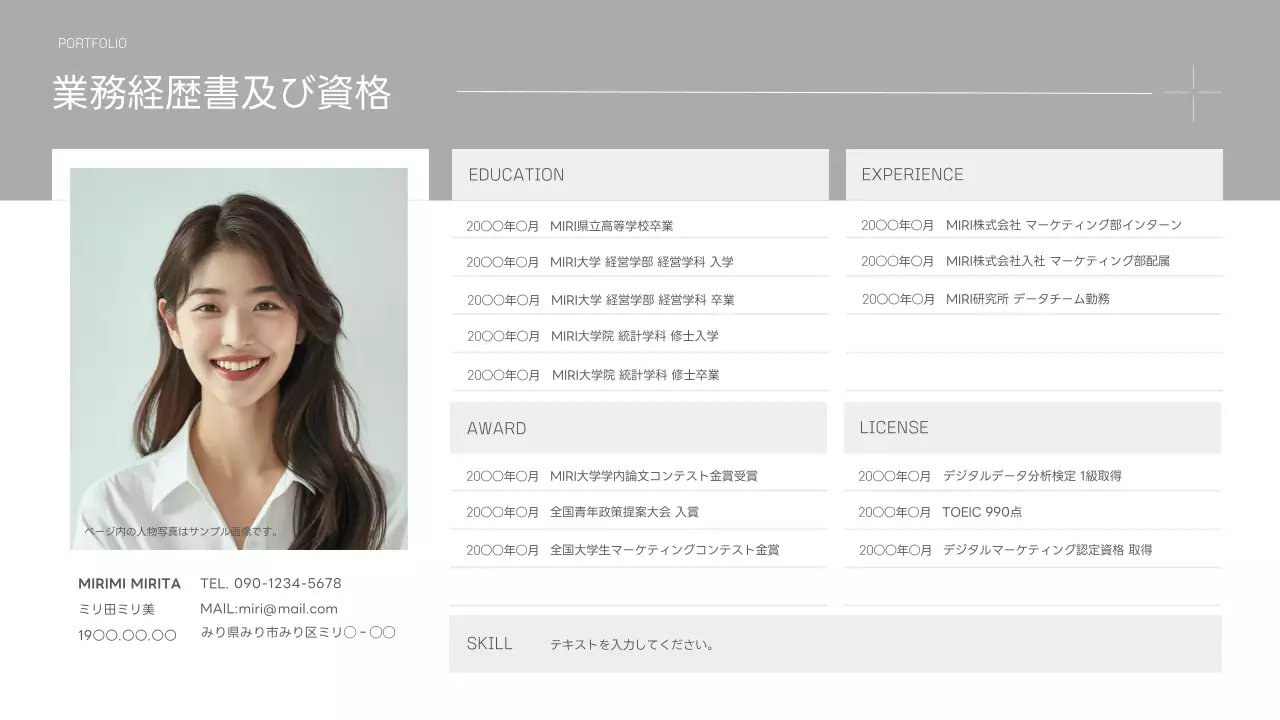This screenshot has width=1280, height=720.
Task: Click the テキストを入力してください placeholder text
Action: pyautogui.click(x=636, y=644)
